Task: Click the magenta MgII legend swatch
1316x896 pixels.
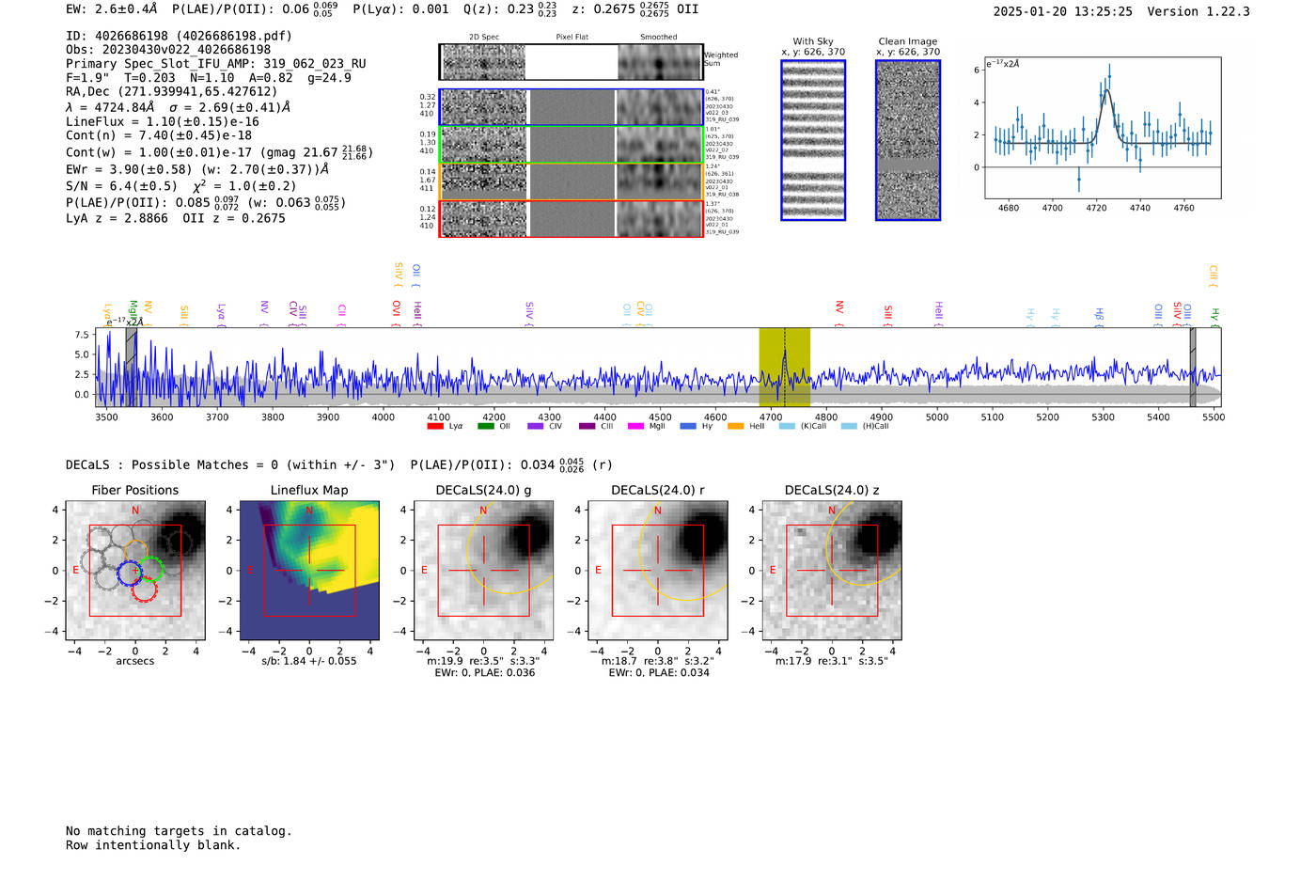Action: click(635, 427)
